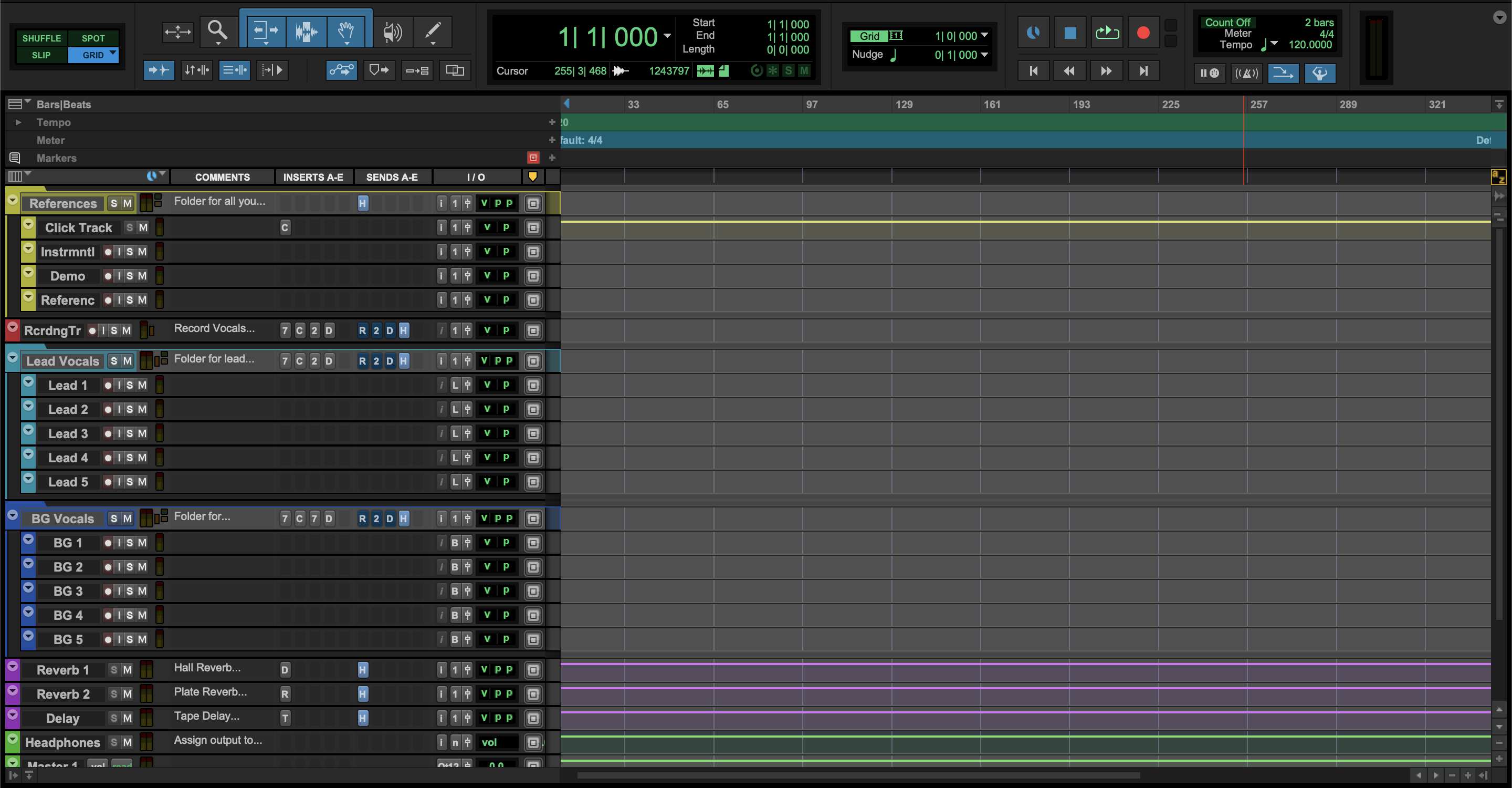
Task: Click bar 129 on the timeline ruler
Action: (x=904, y=105)
